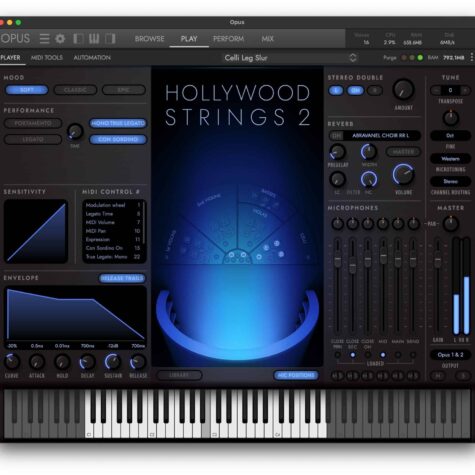Viewport: 475px width, 475px height.
Task: Open the Opus 1 & 2 output dropdown
Action: pyautogui.click(x=450, y=355)
